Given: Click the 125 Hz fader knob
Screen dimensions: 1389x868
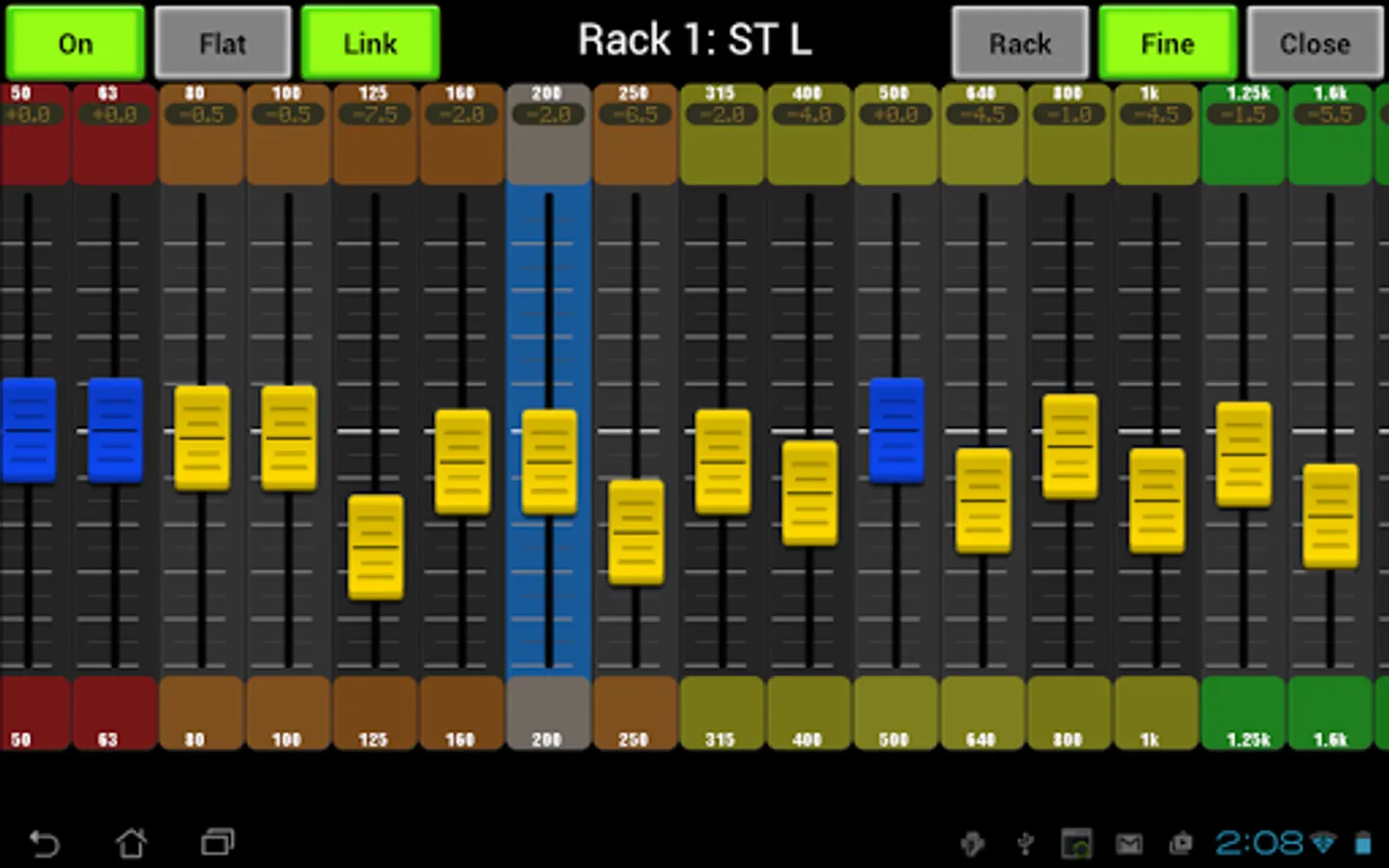Looking at the screenshot, I should (376, 547).
